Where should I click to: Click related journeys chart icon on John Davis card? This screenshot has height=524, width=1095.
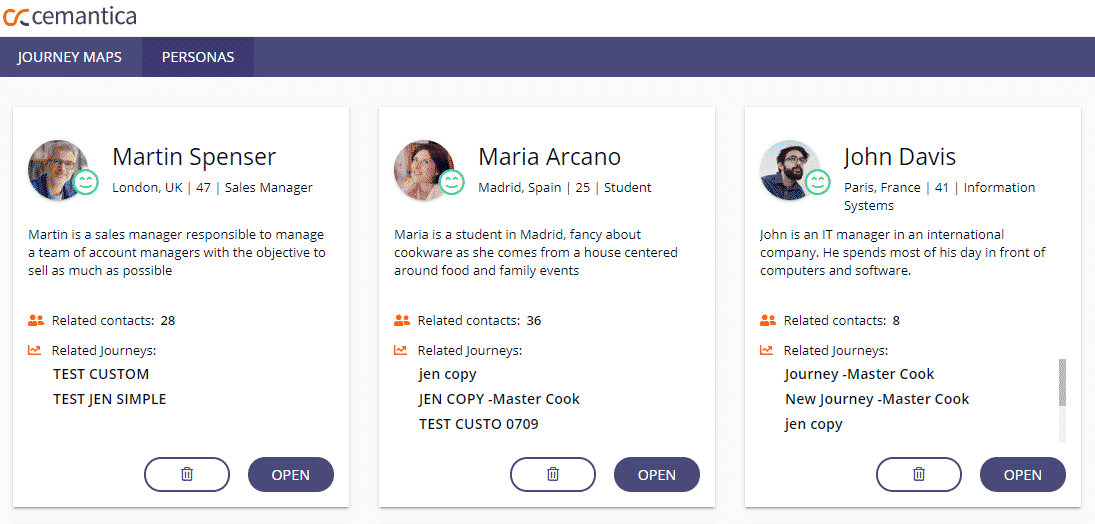pos(766,350)
